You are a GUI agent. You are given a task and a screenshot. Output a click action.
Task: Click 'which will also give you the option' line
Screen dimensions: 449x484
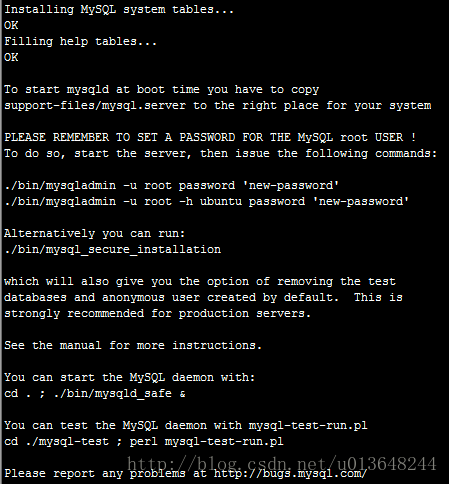click(x=200, y=282)
